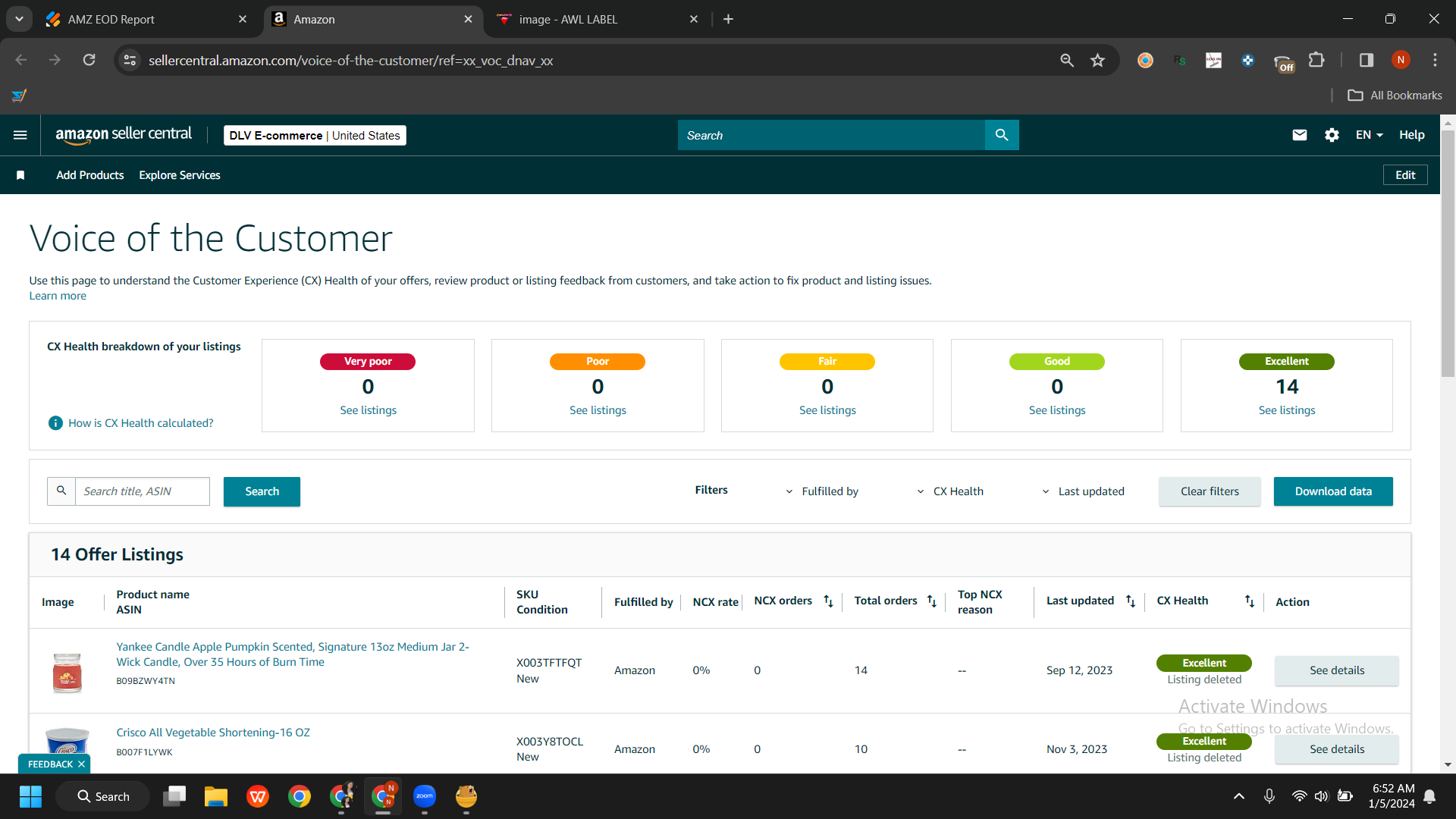The width and height of the screenshot is (1456, 819).
Task: Open the EN language dropdown
Action: (x=1370, y=135)
